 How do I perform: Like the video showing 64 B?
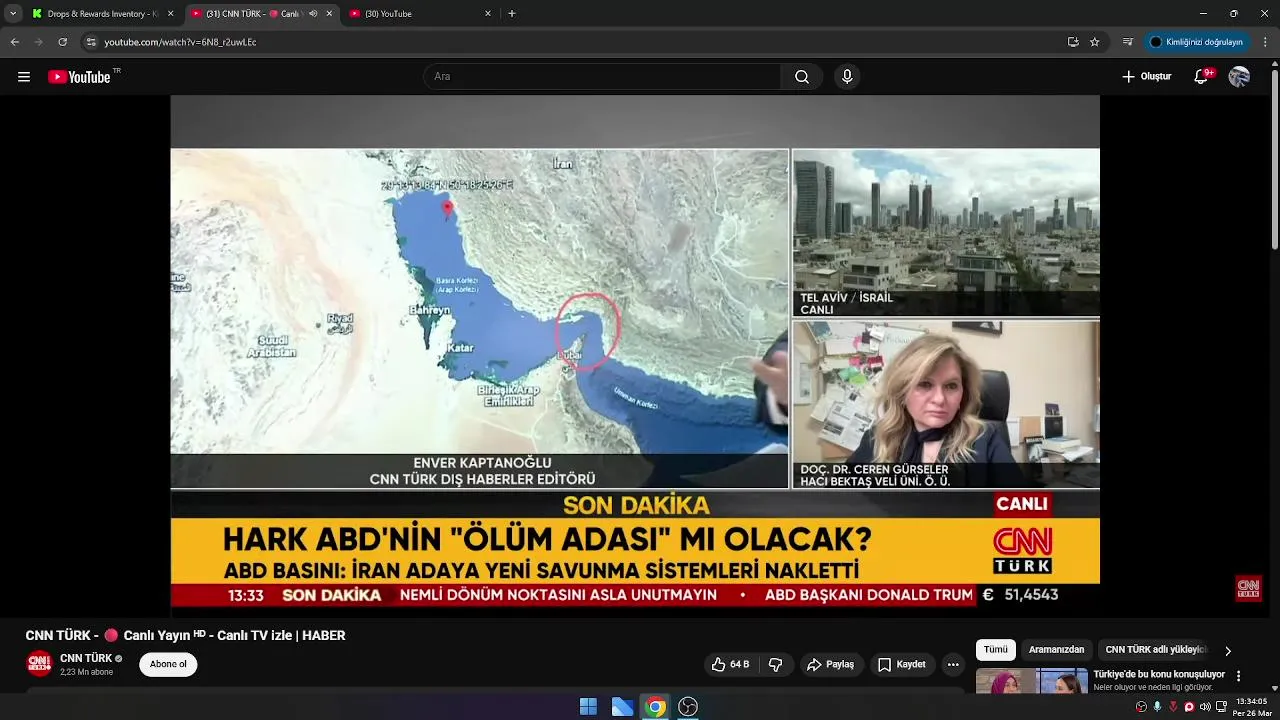tap(731, 665)
